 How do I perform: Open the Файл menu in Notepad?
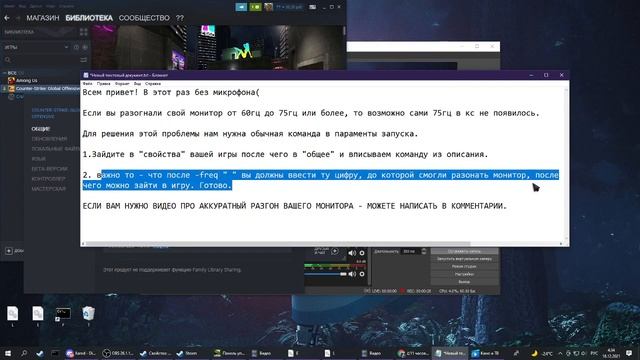87,84
